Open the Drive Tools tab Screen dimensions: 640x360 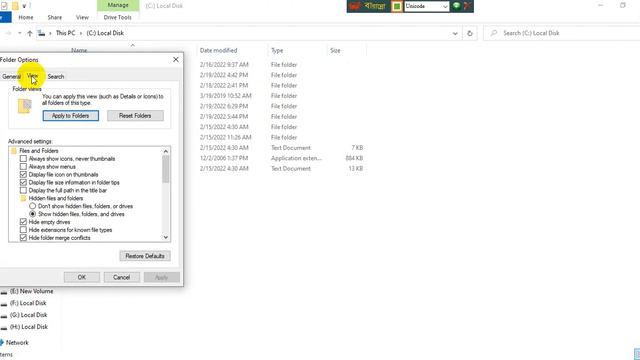click(118, 18)
